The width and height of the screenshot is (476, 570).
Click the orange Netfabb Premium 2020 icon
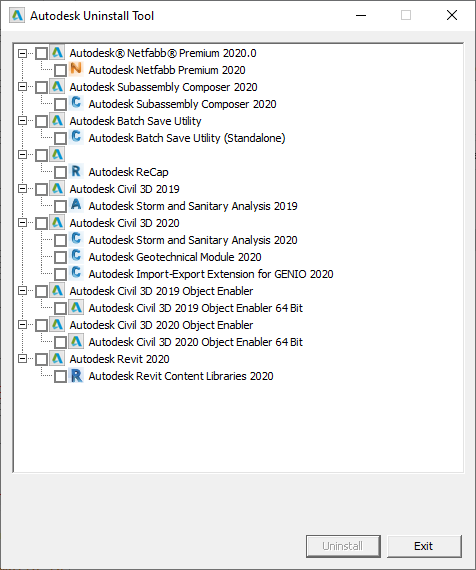76,69
